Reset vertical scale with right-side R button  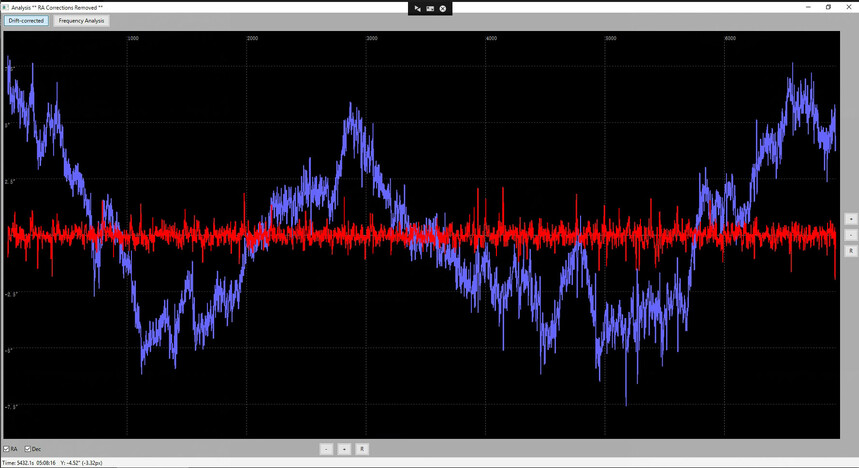click(851, 250)
